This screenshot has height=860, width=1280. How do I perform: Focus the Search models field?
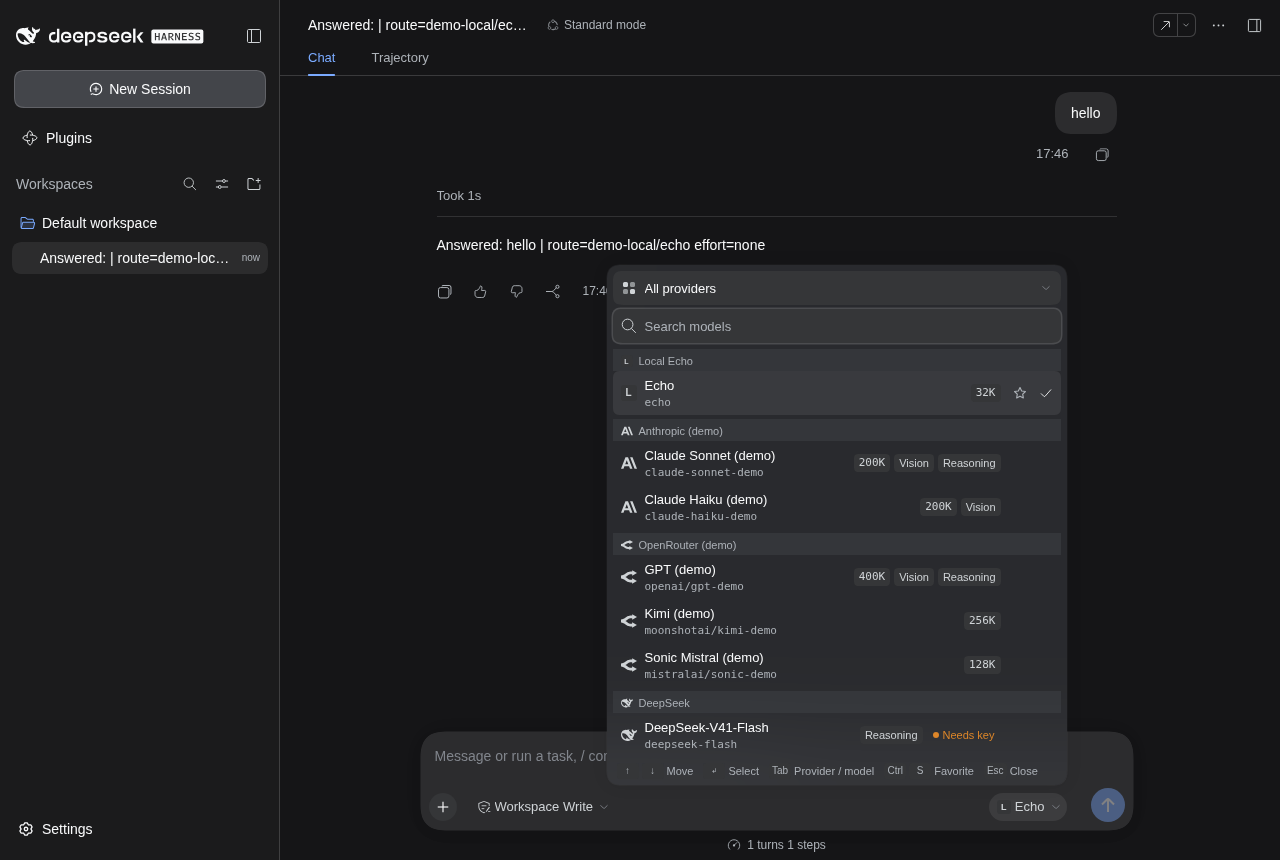tap(837, 326)
